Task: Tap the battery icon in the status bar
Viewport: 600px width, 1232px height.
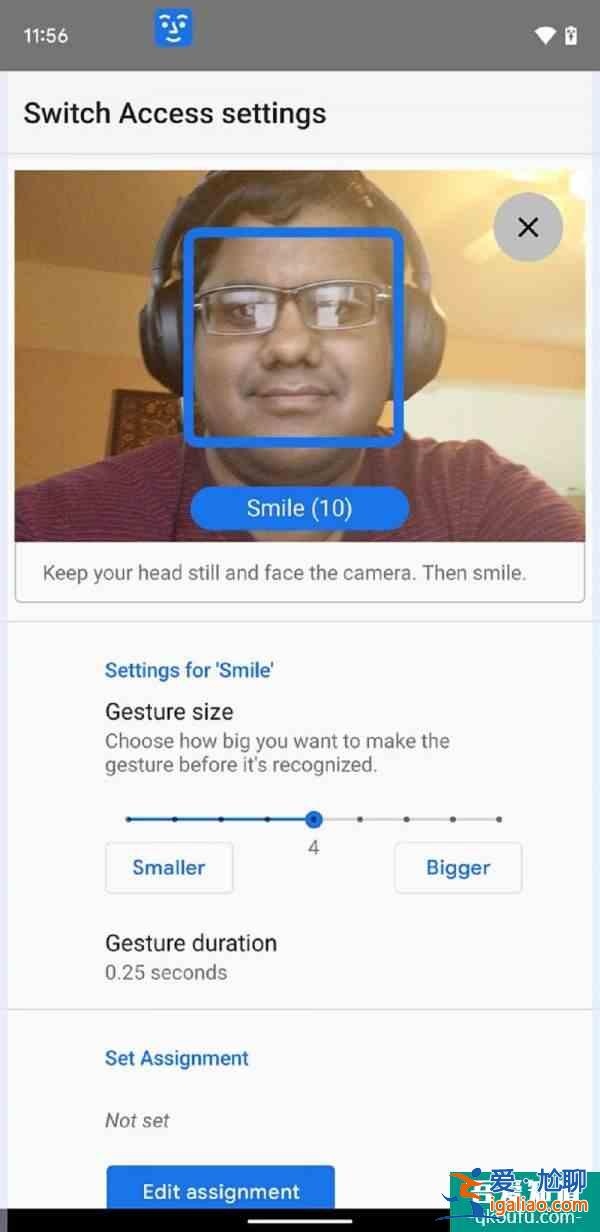Action: pos(572,36)
